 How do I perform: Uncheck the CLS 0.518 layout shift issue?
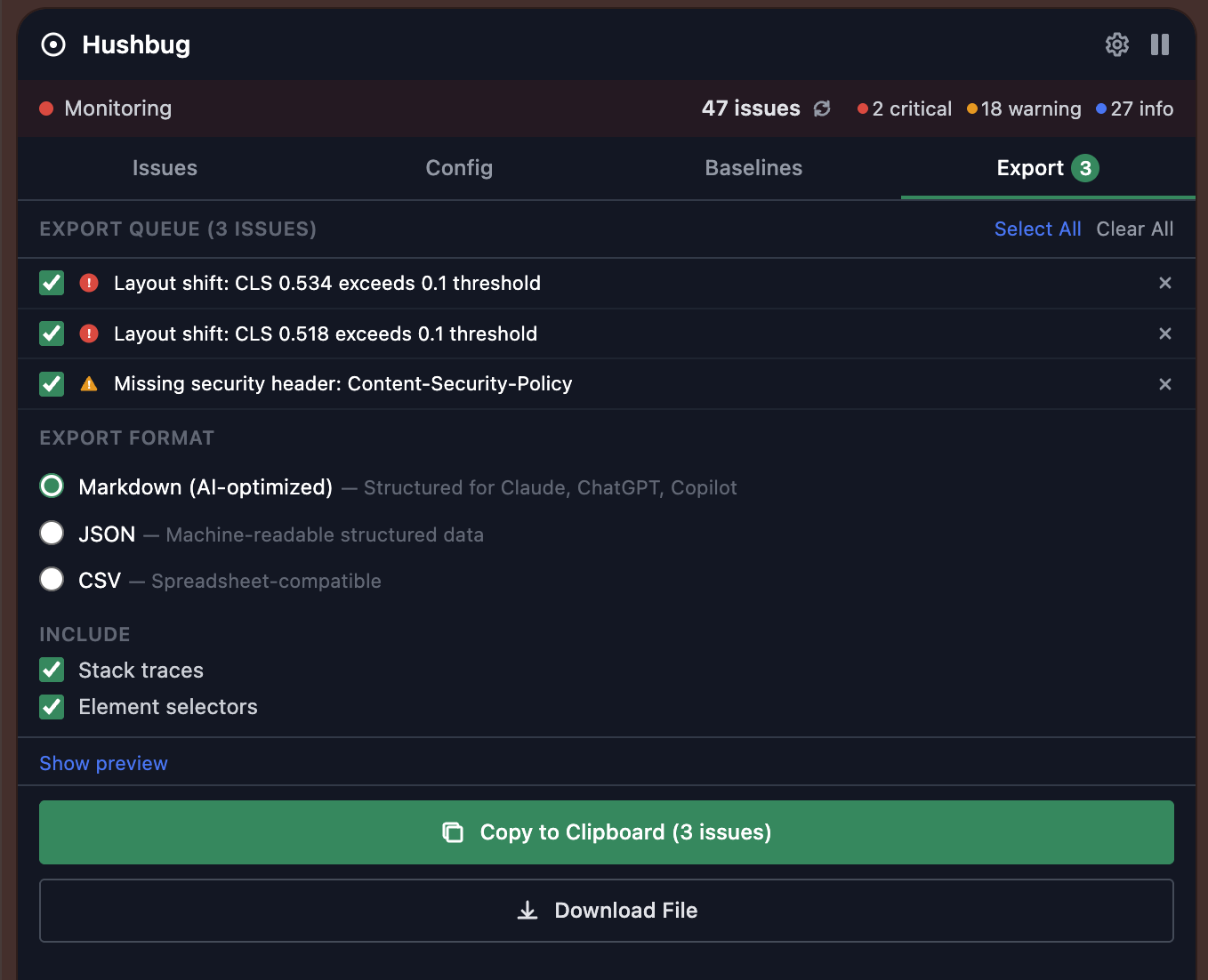pyautogui.click(x=51, y=333)
